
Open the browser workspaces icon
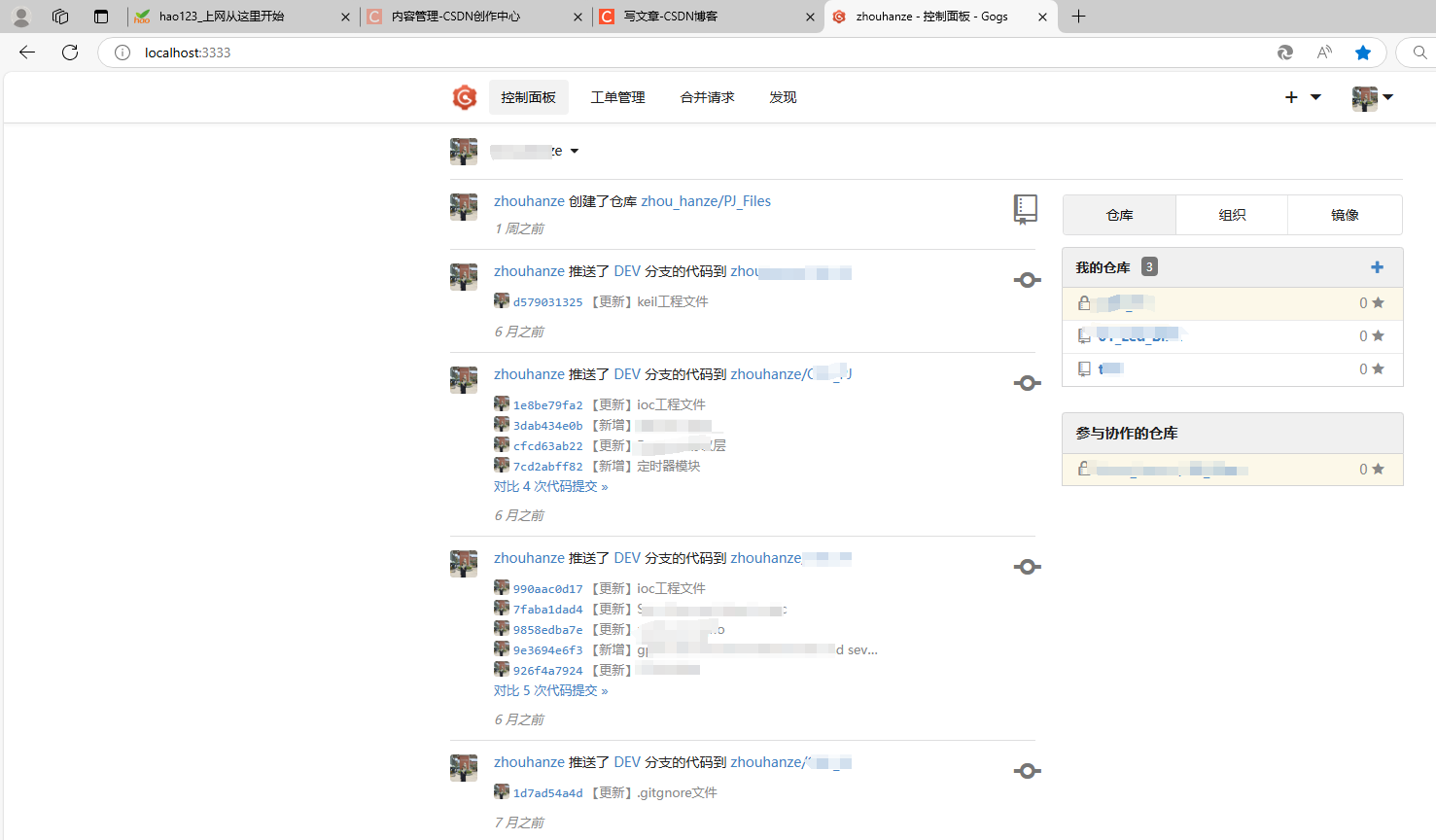[x=60, y=17]
